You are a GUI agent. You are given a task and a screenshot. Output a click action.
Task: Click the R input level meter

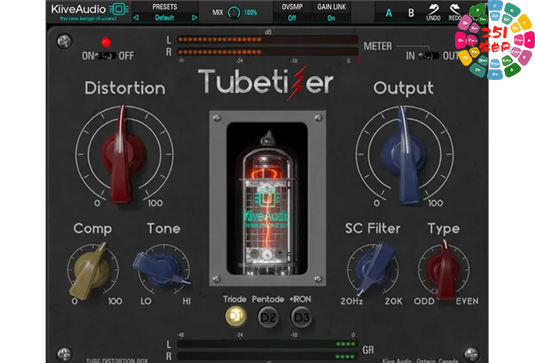click(268, 52)
